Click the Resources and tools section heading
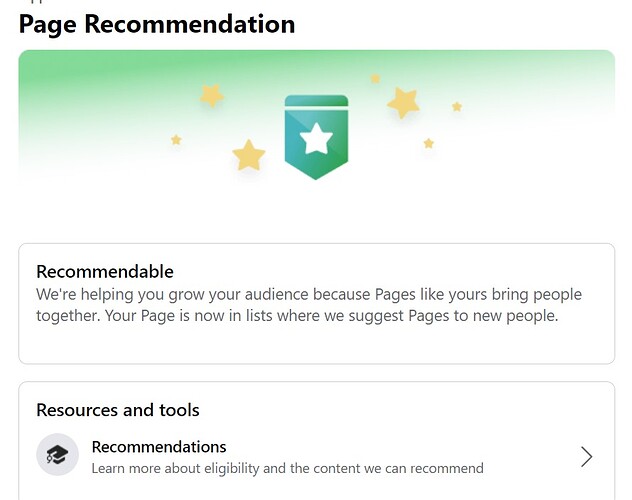This screenshot has height=500, width=632. (118, 410)
